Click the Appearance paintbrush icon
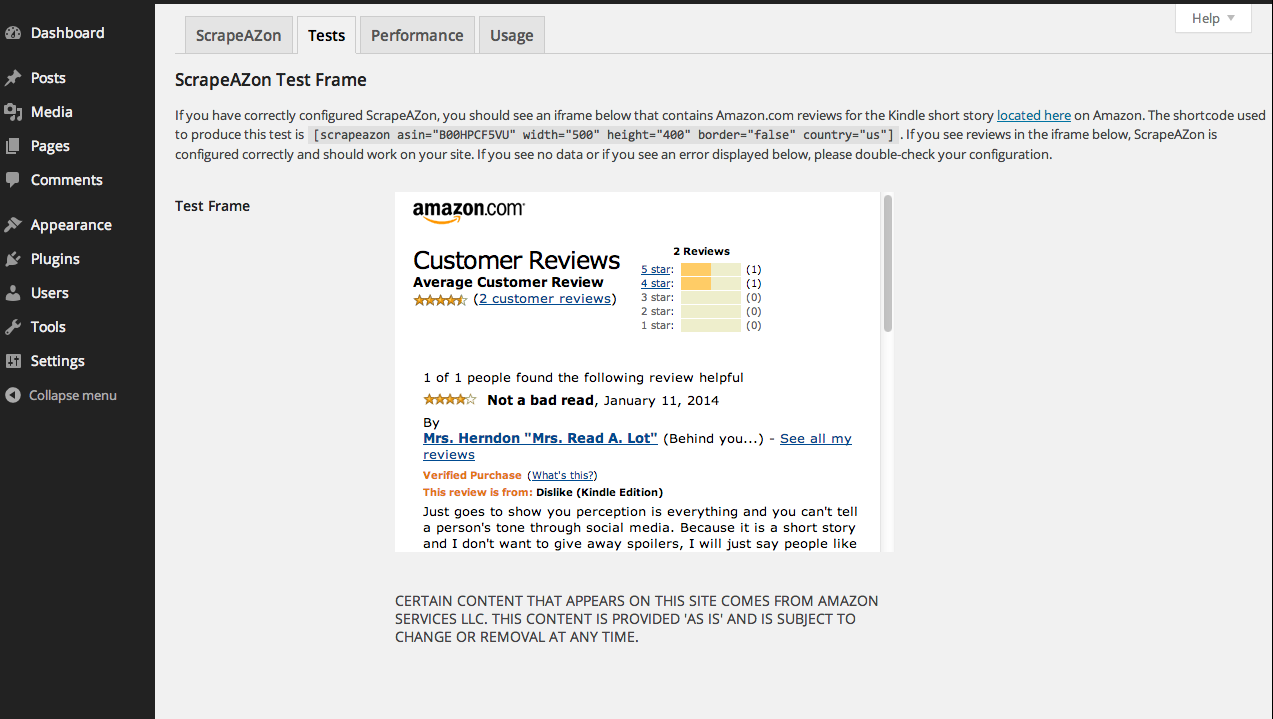 (13, 225)
